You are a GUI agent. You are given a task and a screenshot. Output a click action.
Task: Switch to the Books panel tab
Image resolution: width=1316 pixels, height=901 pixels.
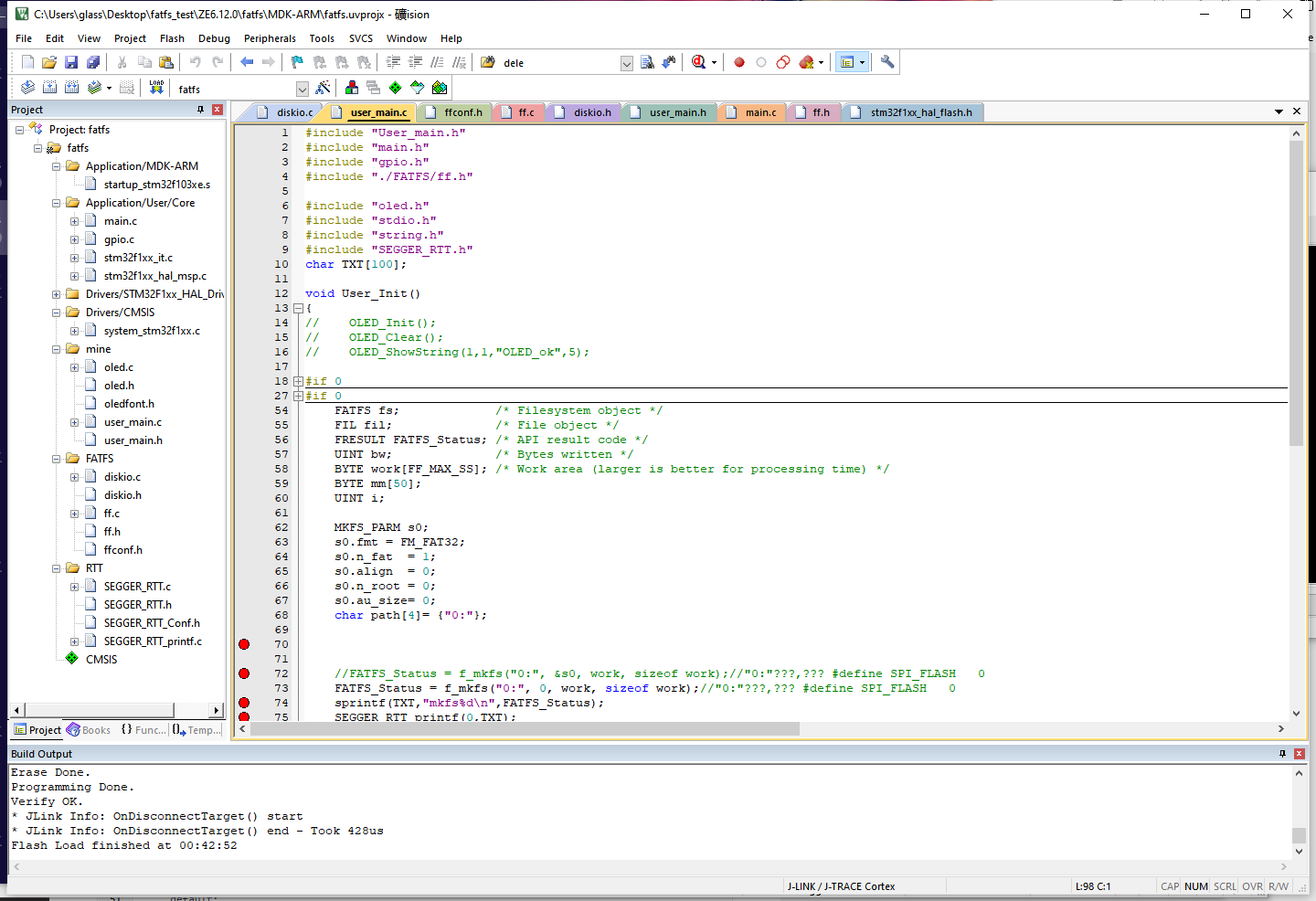89,730
